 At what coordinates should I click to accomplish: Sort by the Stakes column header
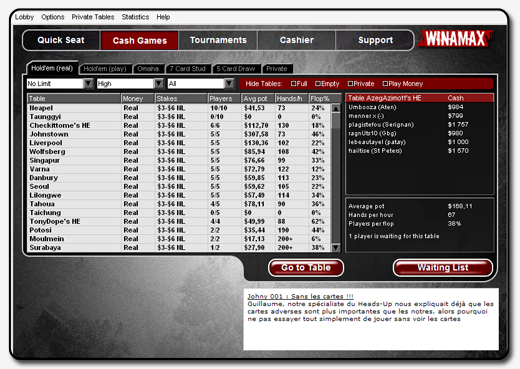(x=181, y=98)
